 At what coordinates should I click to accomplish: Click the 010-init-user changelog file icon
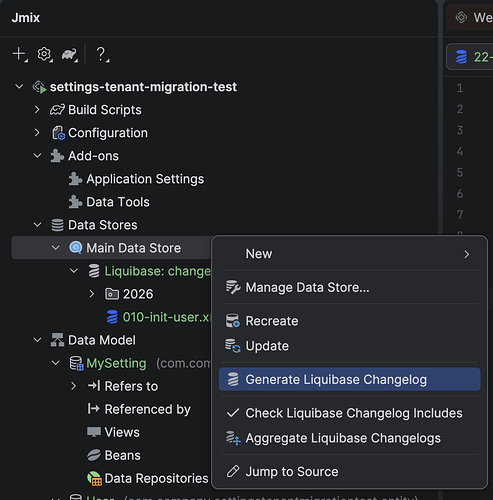[x=112, y=317]
